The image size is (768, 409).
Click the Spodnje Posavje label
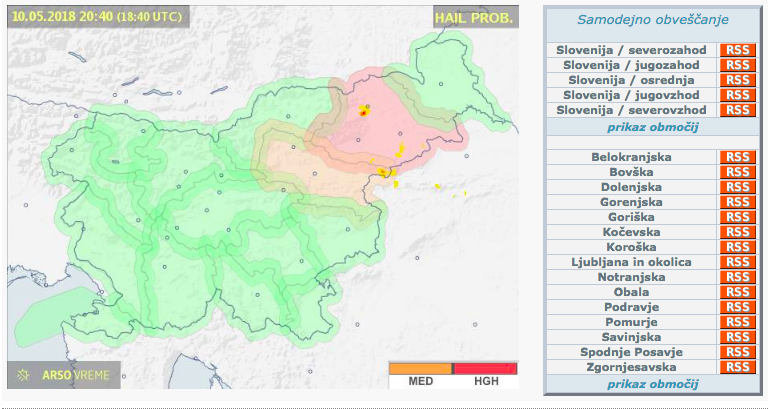point(631,352)
